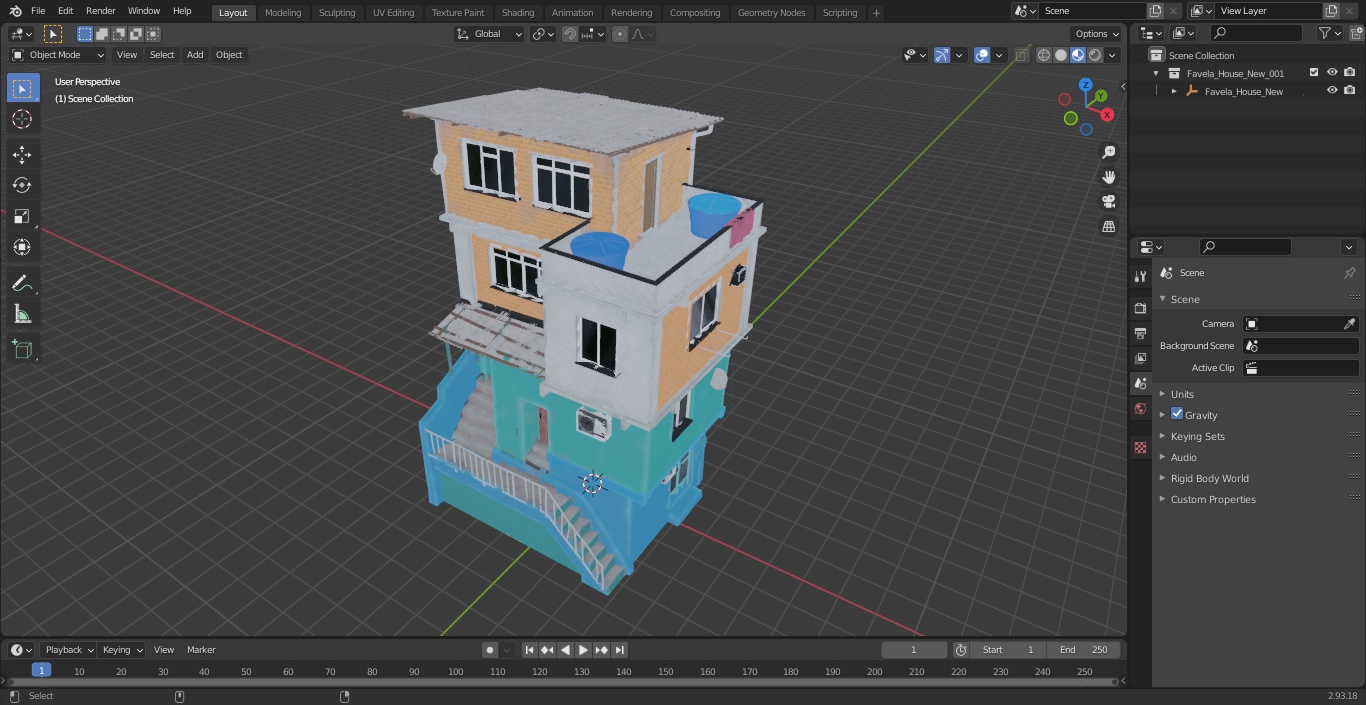
Task: Open the Texture properties tab
Action: pos(1140,447)
